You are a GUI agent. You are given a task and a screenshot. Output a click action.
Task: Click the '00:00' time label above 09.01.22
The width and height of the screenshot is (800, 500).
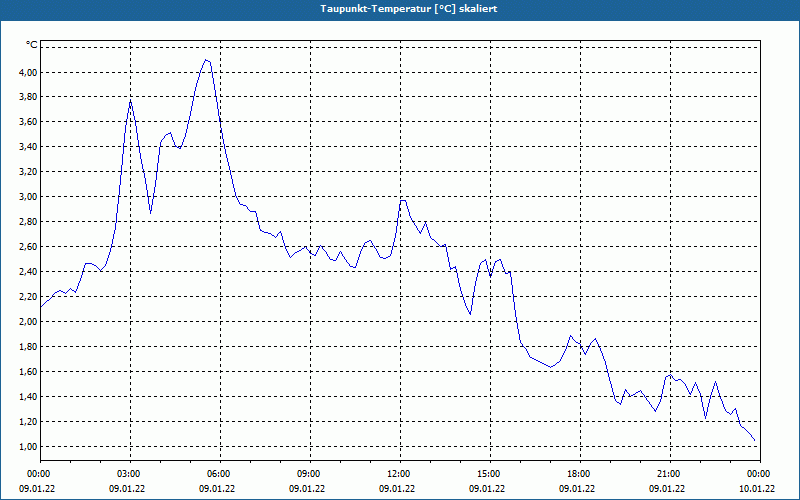(37, 474)
